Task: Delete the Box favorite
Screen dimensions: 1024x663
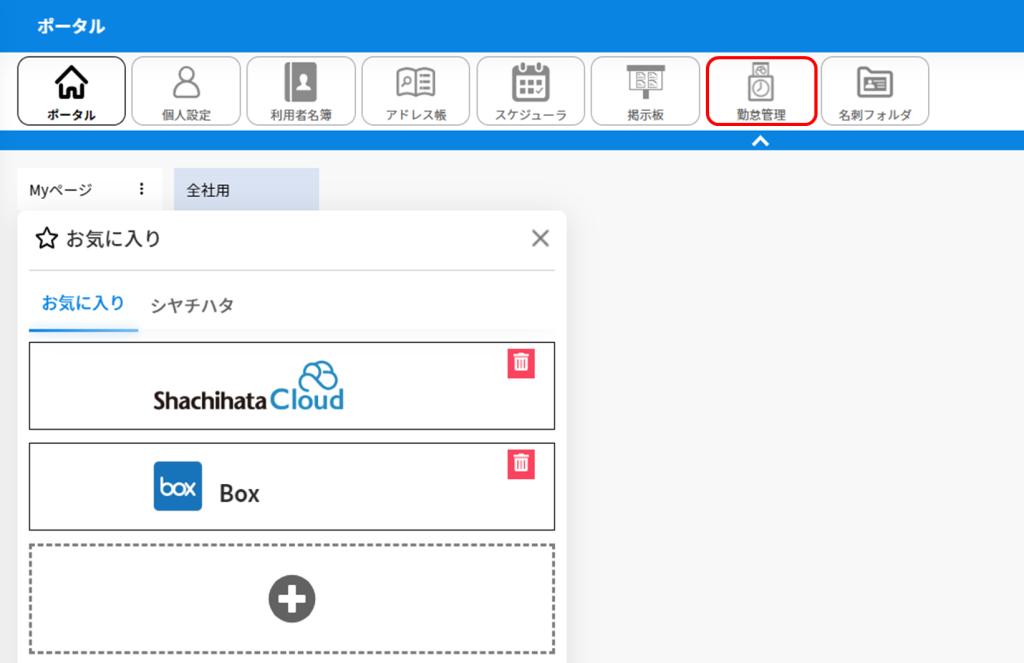Action: pos(521,464)
